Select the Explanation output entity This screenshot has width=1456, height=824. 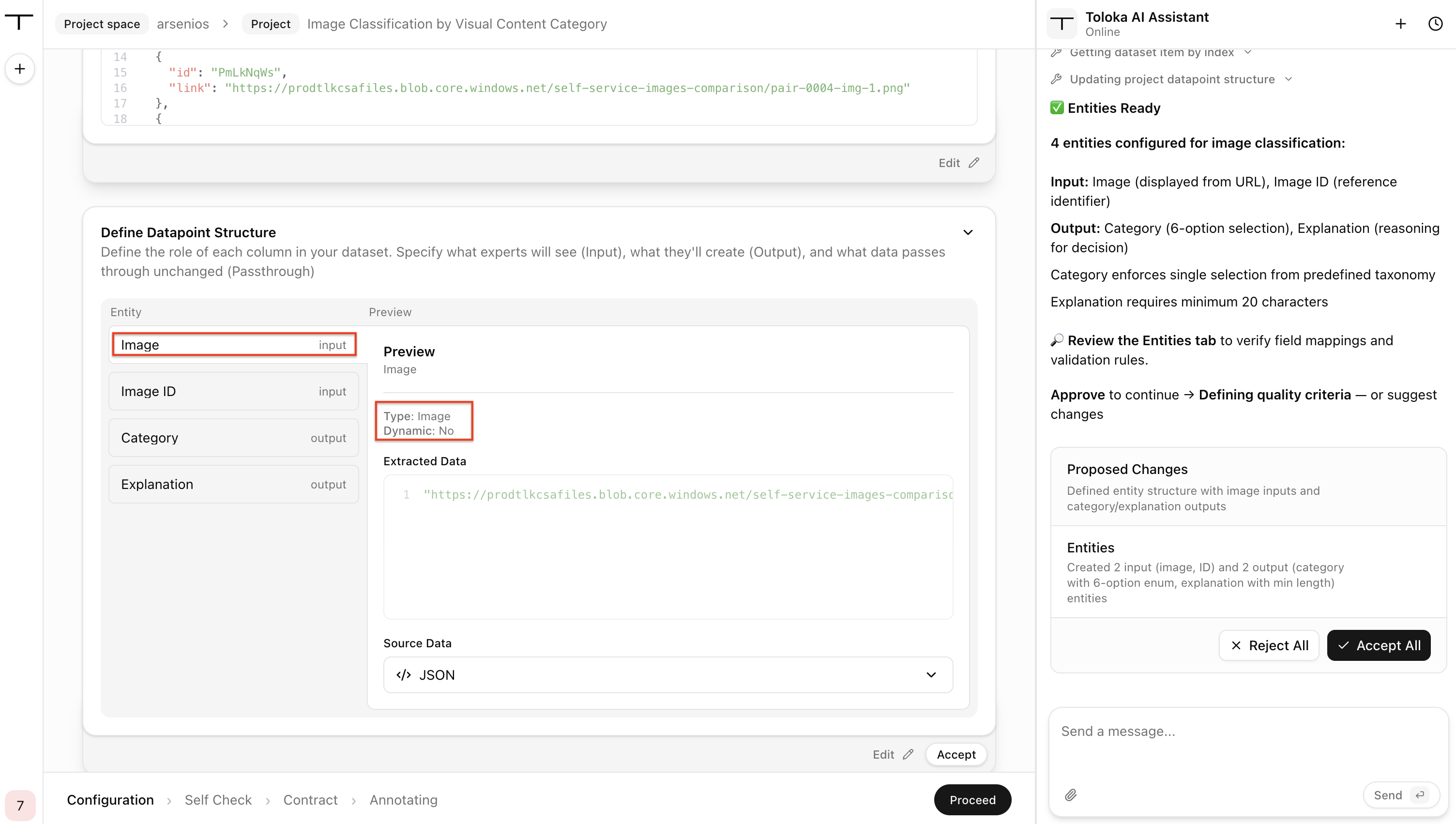tap(234, 485)
